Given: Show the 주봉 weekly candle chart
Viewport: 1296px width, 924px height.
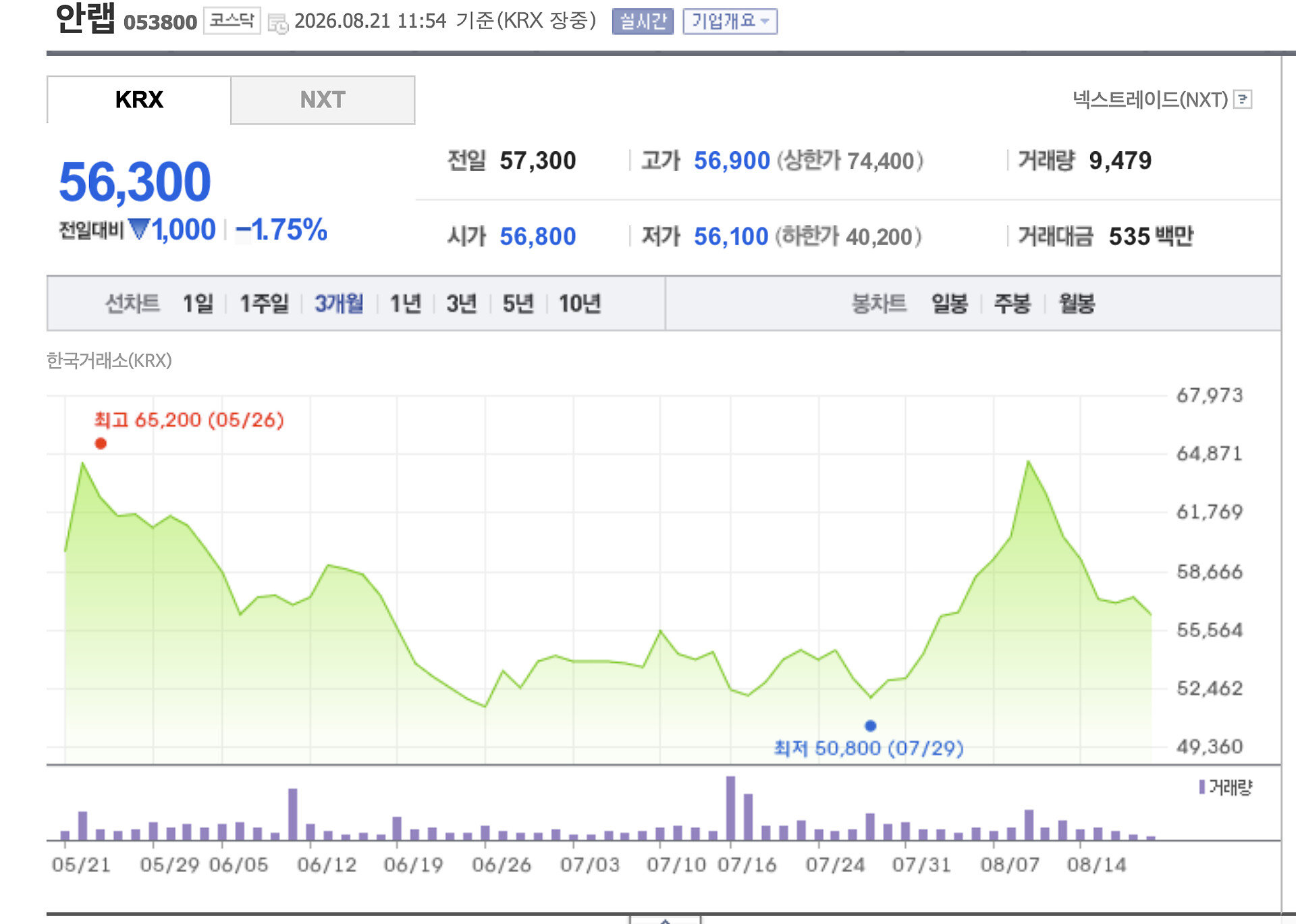Looking at the screenshot, I should pyautogui.click(x=1013, y=304).
